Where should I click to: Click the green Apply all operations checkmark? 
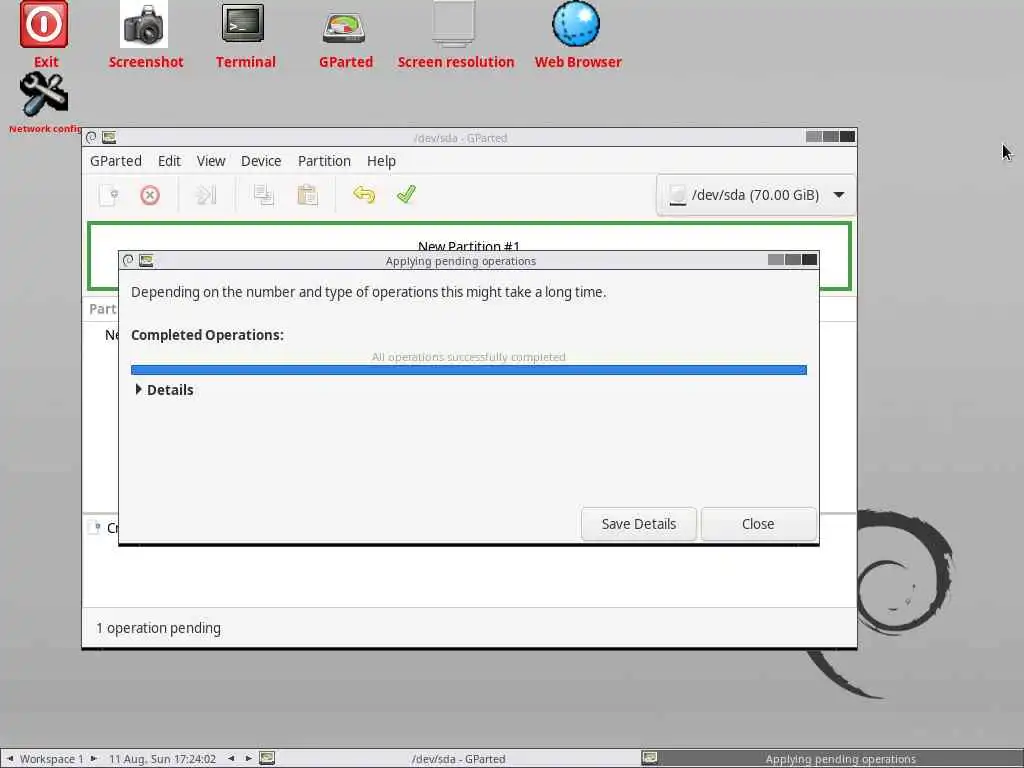click(406, 194)
